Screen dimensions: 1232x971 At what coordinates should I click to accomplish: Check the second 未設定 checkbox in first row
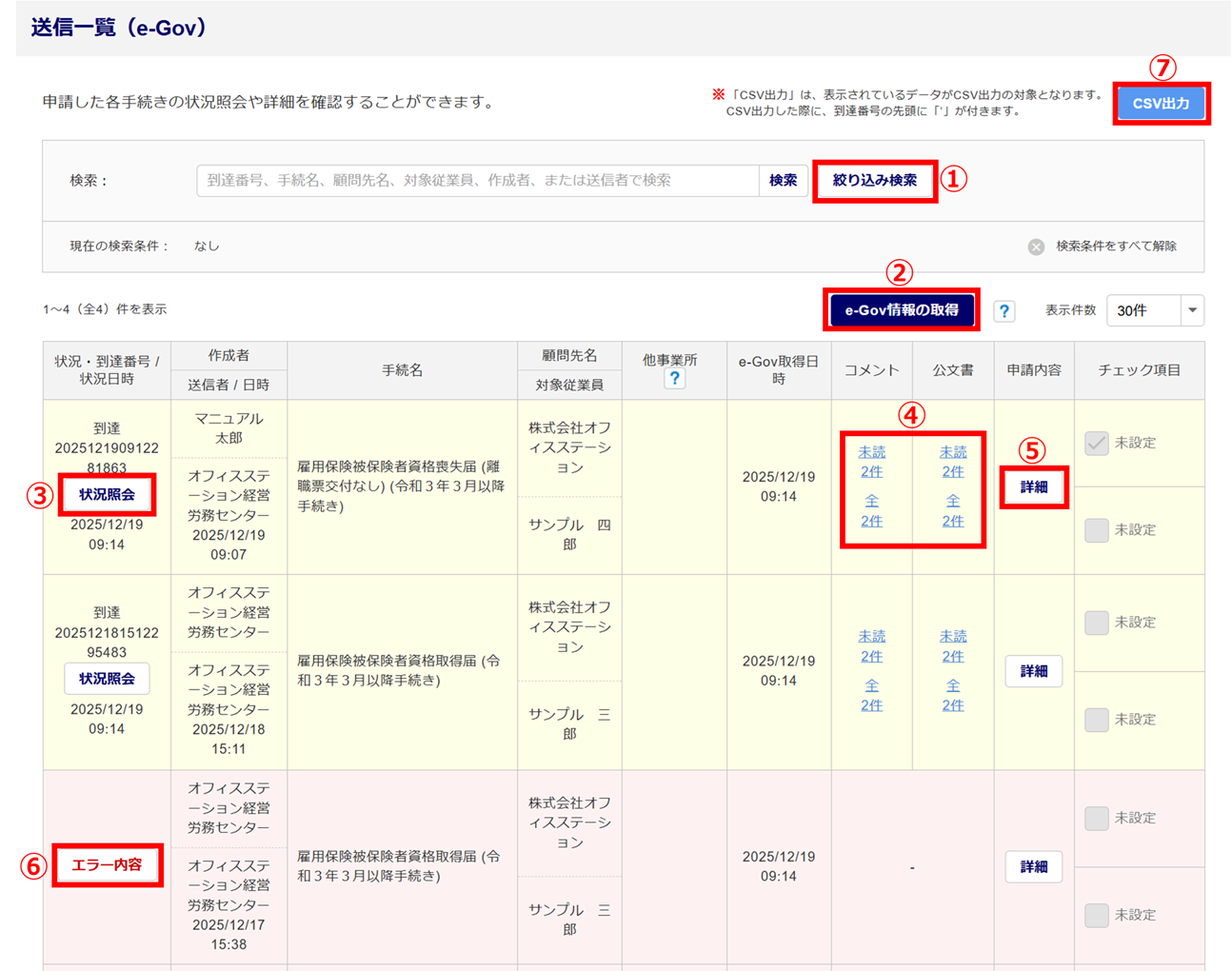point(1097,530)
